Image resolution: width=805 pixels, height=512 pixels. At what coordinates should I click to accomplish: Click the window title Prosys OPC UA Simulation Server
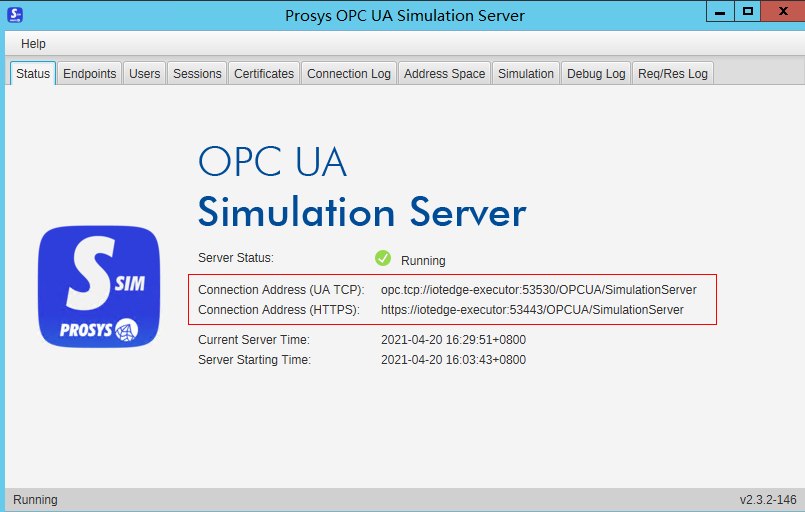pyautogui.click(x=405, y=15)
